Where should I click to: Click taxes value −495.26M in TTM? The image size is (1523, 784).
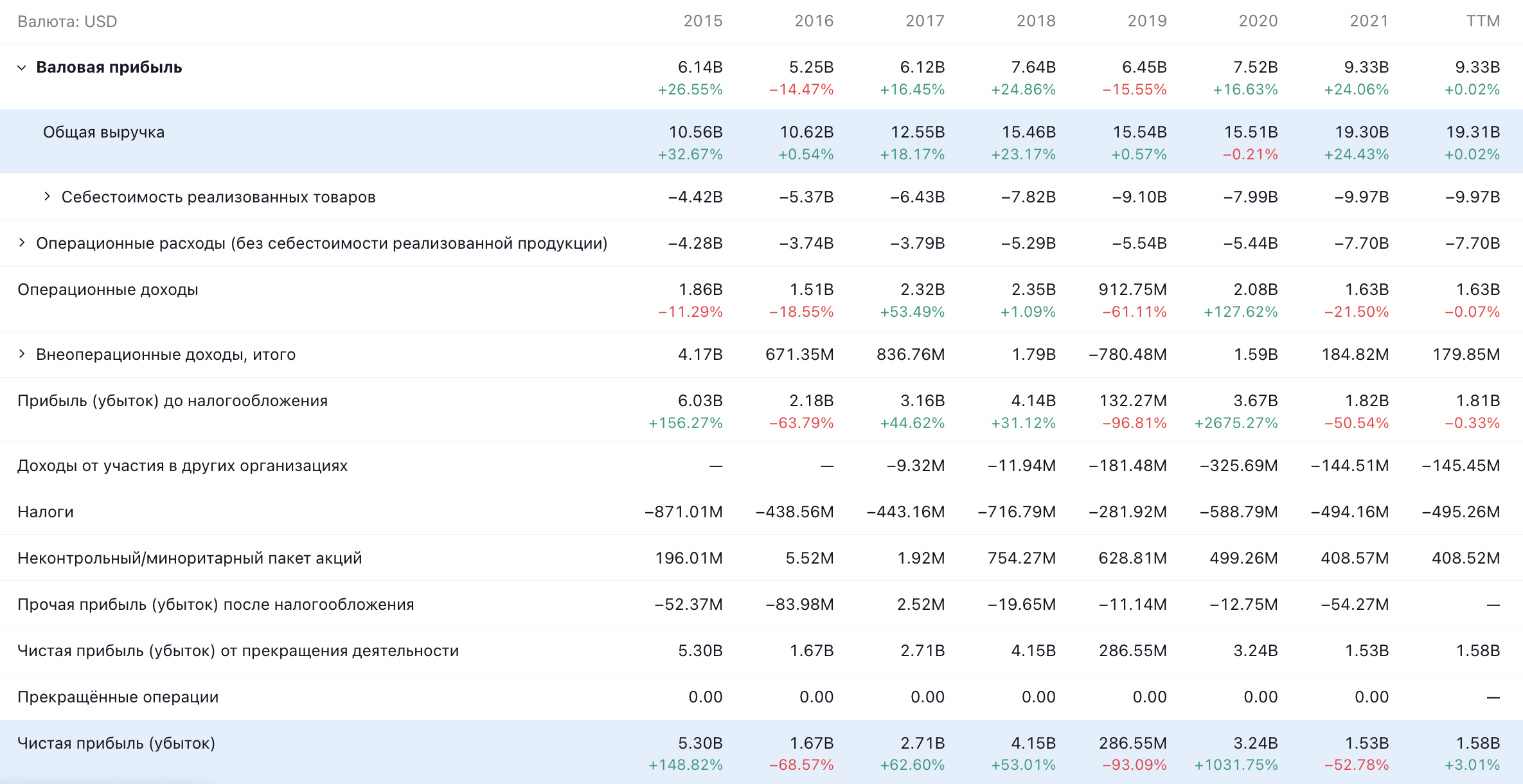pos(1461,512)
